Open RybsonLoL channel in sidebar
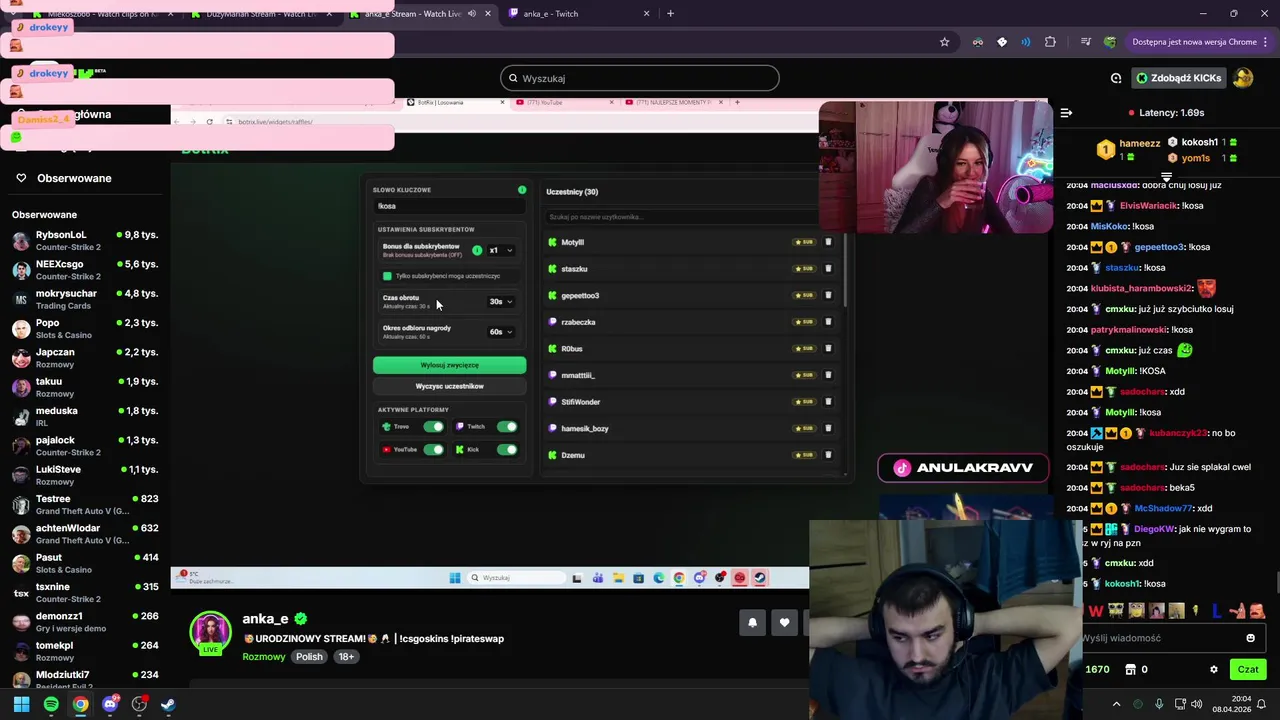 tap(85, 240)
